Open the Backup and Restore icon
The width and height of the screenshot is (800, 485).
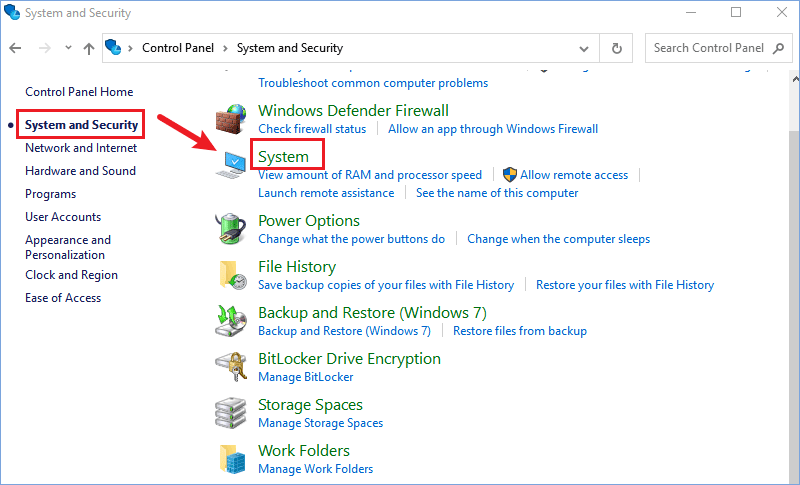click(231, 321)
